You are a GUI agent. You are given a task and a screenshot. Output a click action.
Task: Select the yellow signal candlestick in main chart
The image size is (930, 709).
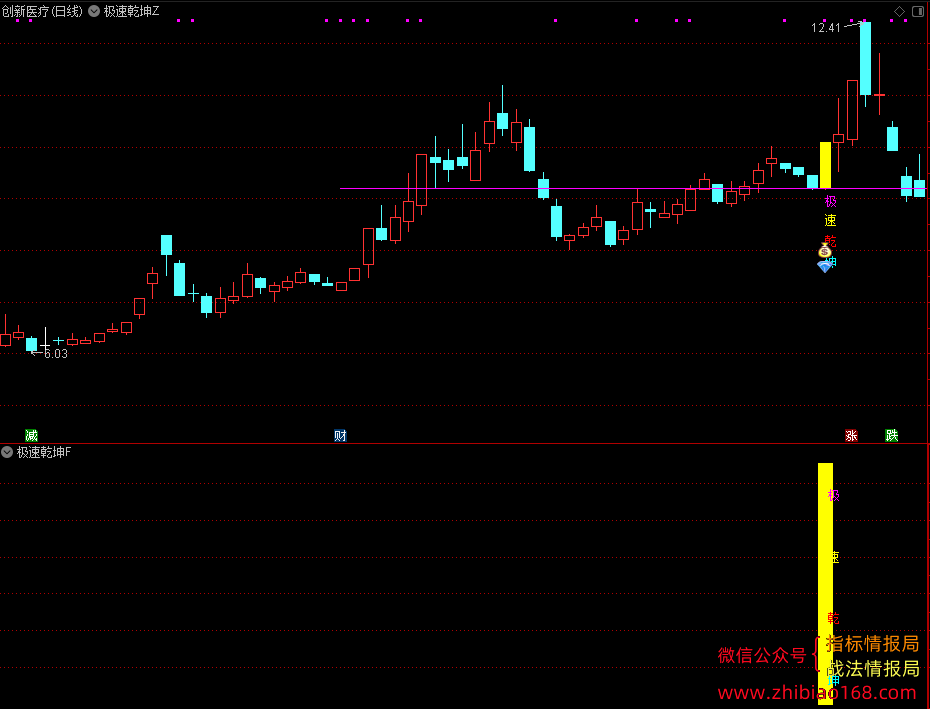pyautogui.click(x=825, y=165)
